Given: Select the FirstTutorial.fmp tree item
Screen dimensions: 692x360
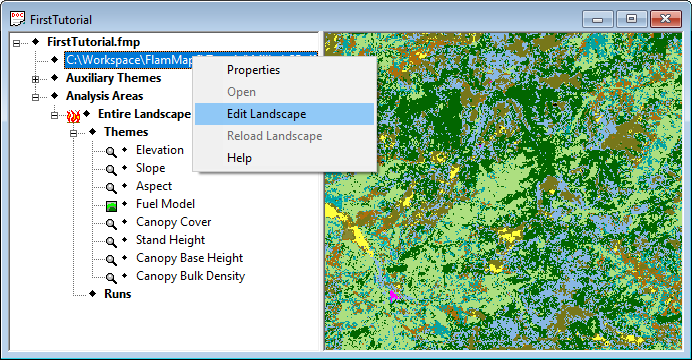Looking at the screenshot, I should click(94, 42).
